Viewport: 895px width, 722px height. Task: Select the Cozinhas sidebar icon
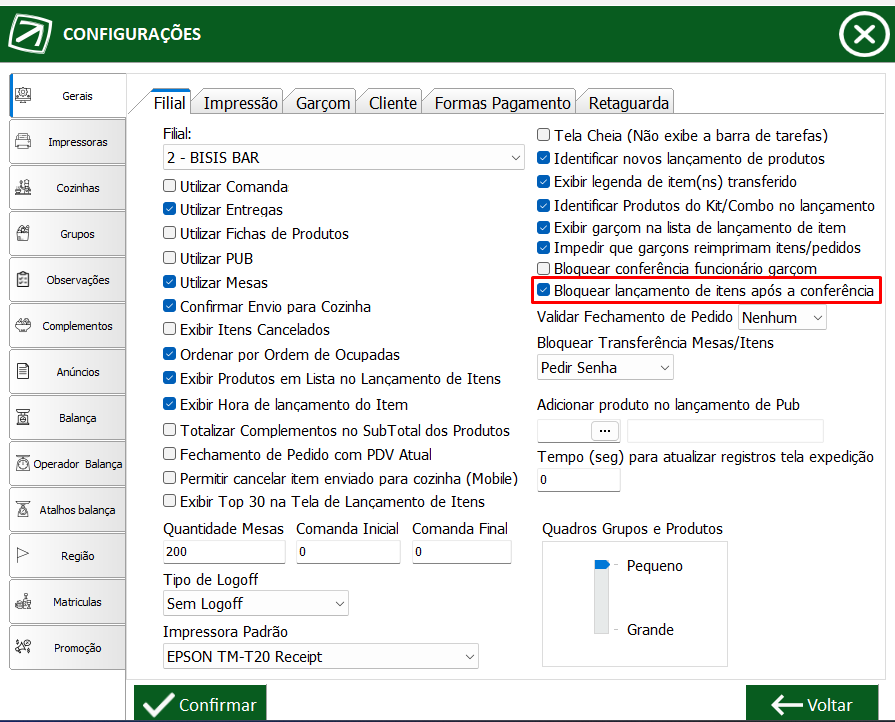(23, 187)
